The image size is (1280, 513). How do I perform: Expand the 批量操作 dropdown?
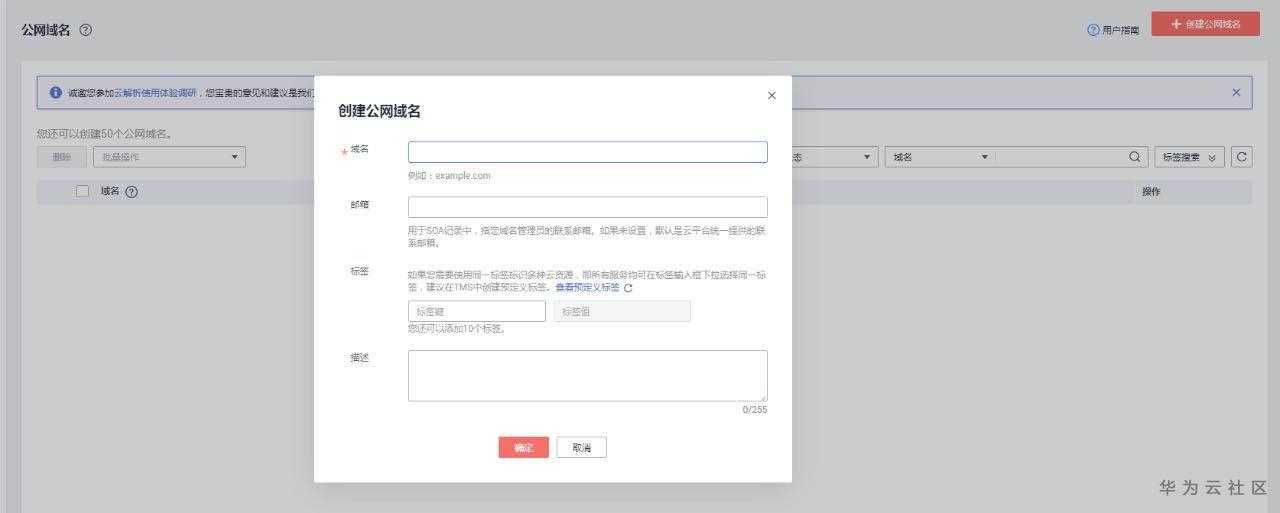[x=169, y=157]
